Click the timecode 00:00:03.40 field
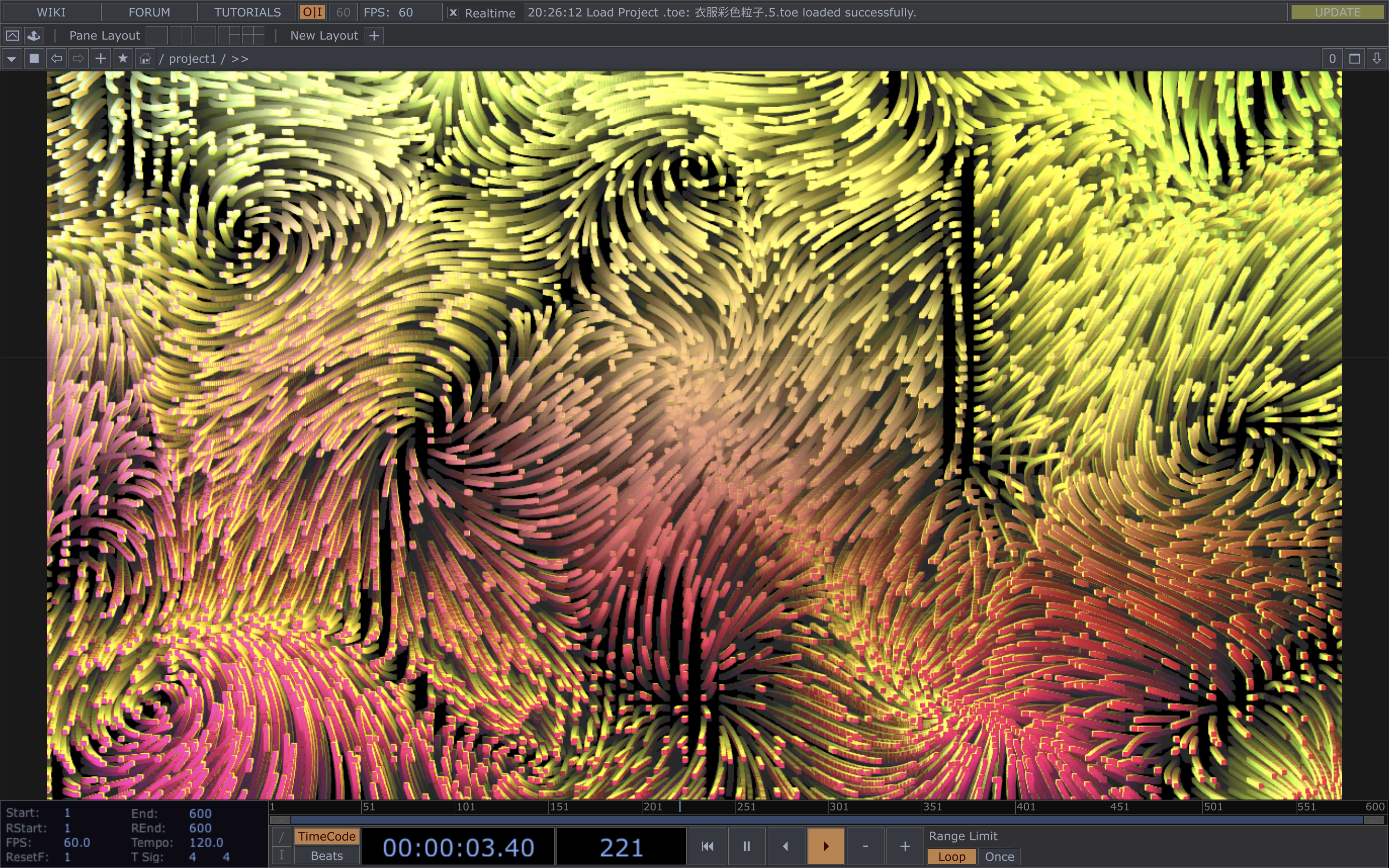 pos(458,847)
